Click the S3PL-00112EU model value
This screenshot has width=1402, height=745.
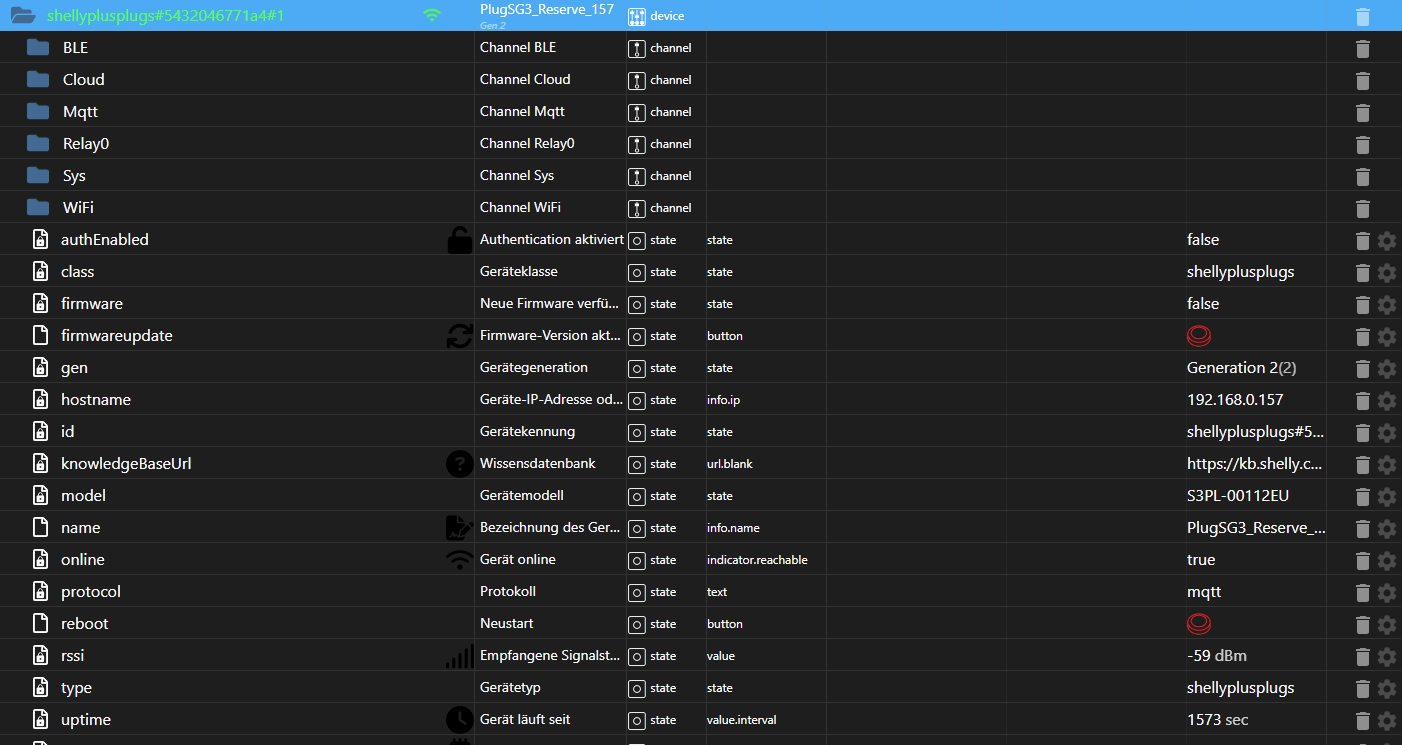(x=1237, y=496)
